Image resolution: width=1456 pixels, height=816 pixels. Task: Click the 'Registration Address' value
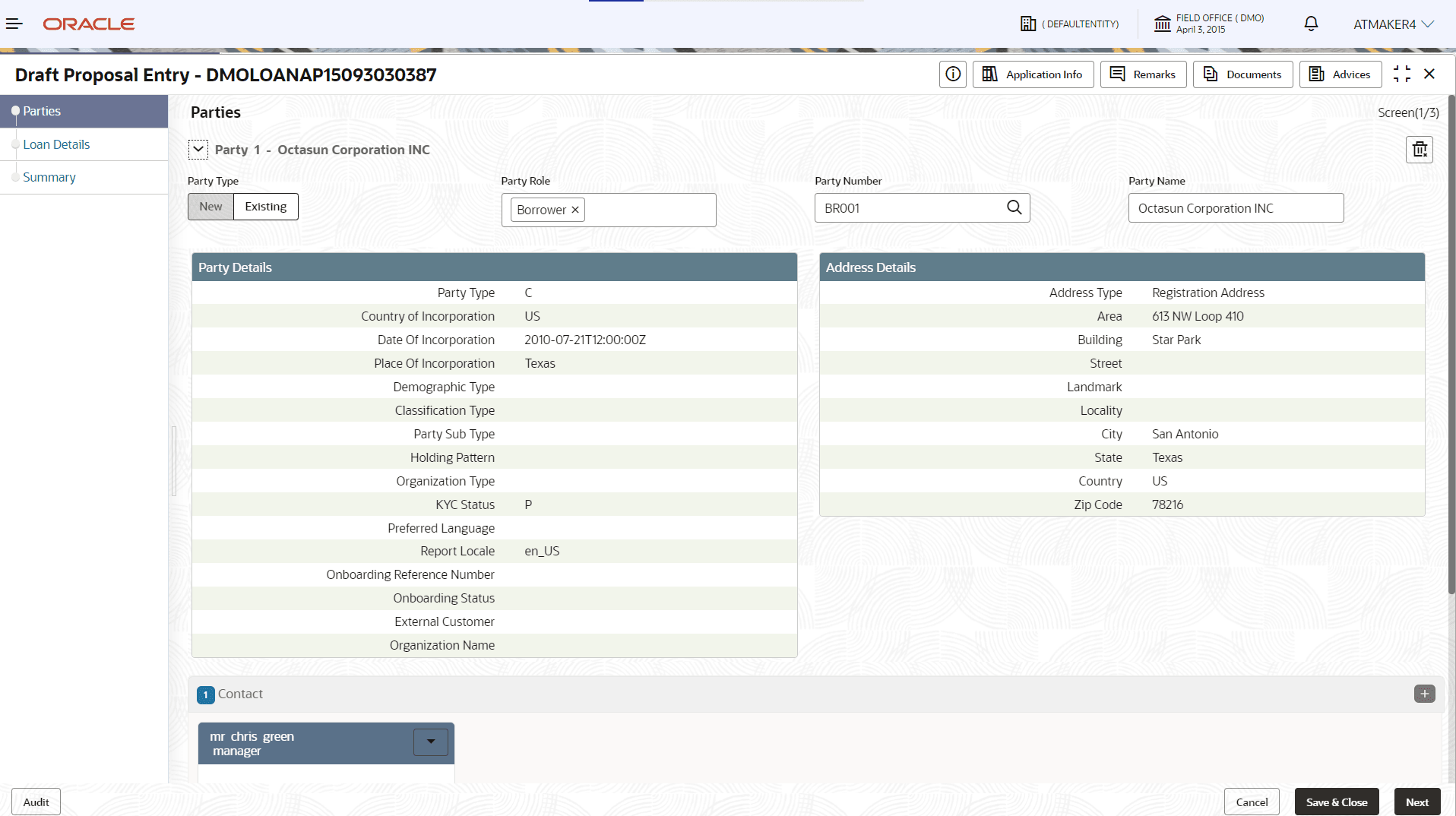(1208, 293)
